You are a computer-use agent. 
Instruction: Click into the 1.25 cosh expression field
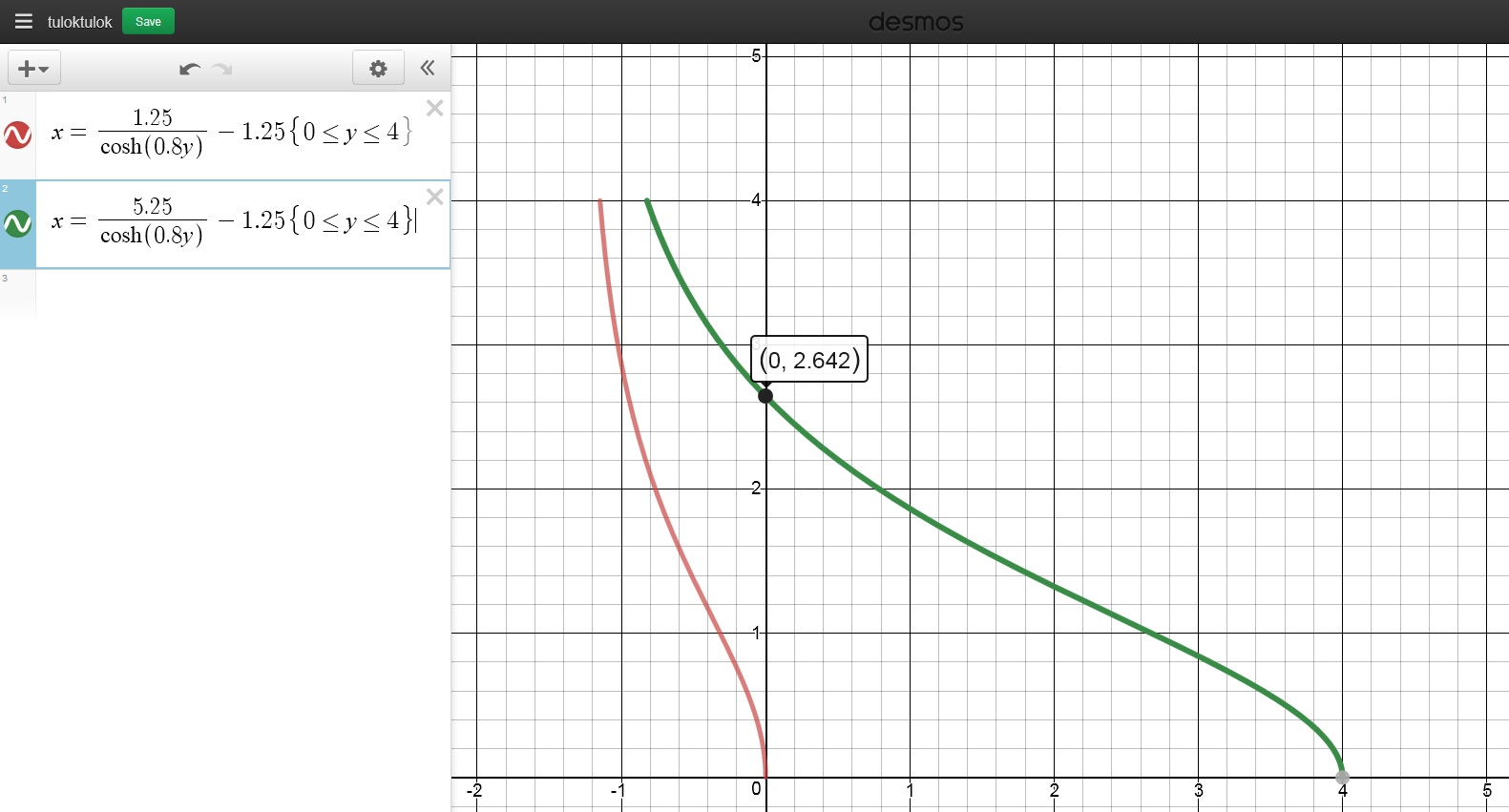229,133
